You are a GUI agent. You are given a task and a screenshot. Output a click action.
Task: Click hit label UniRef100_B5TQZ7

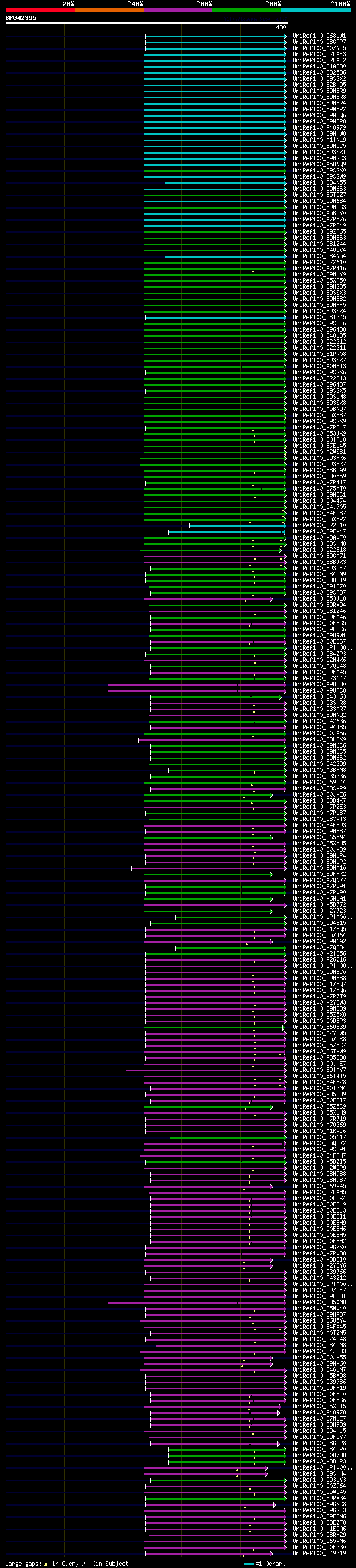pos(319,195)
